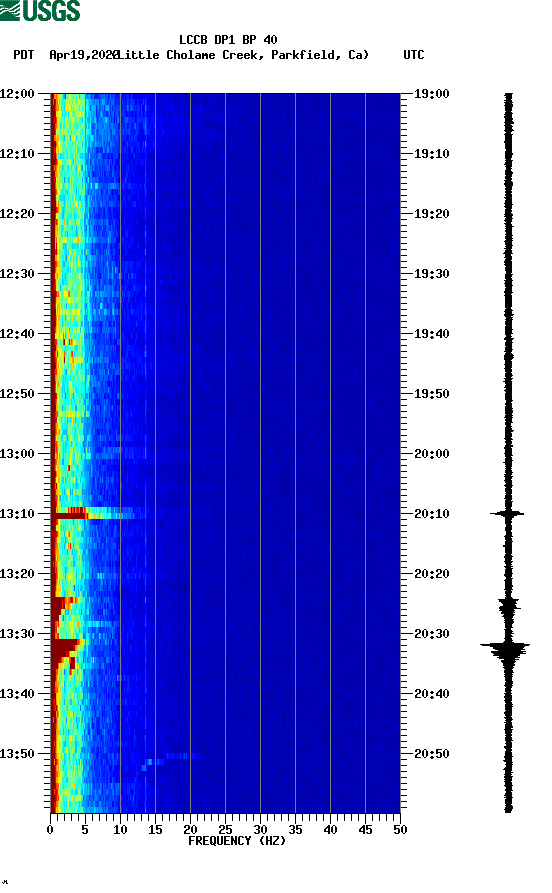Click the 13:50 PDT time label
Viewport: 552px width, 893px height.
pyautogui.click(x=17, y=753)
